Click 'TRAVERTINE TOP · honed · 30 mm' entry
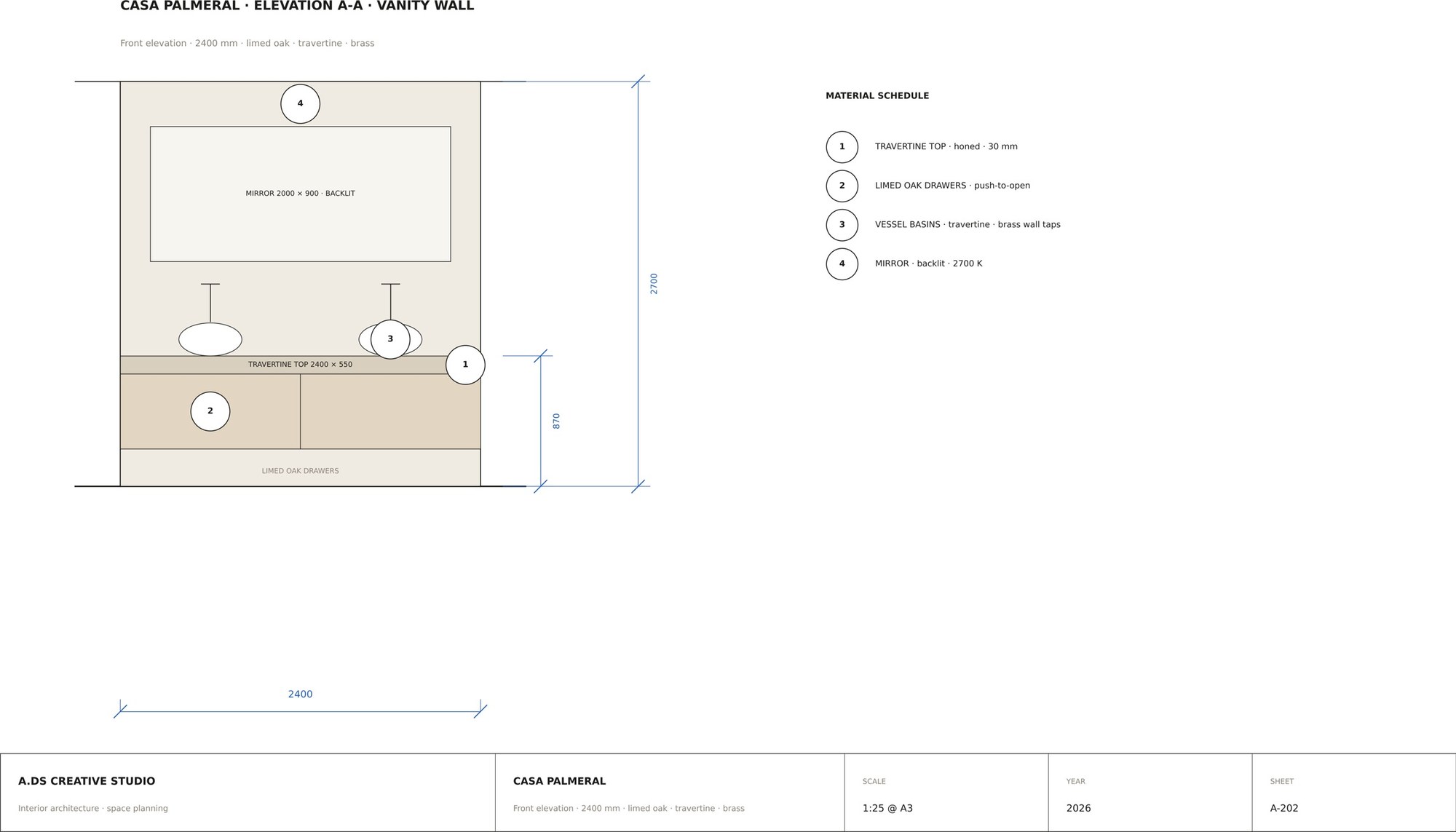1456x832 pixels. 946,146
